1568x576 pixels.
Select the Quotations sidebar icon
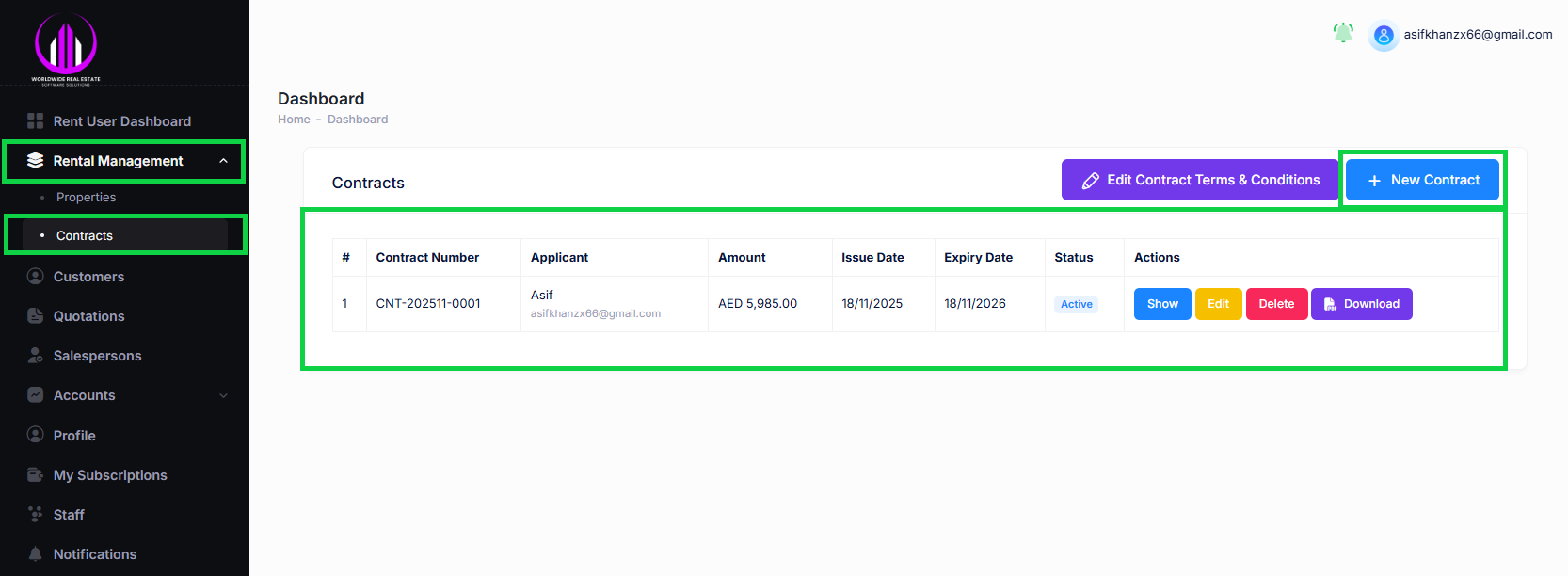(x=35, y=315)
